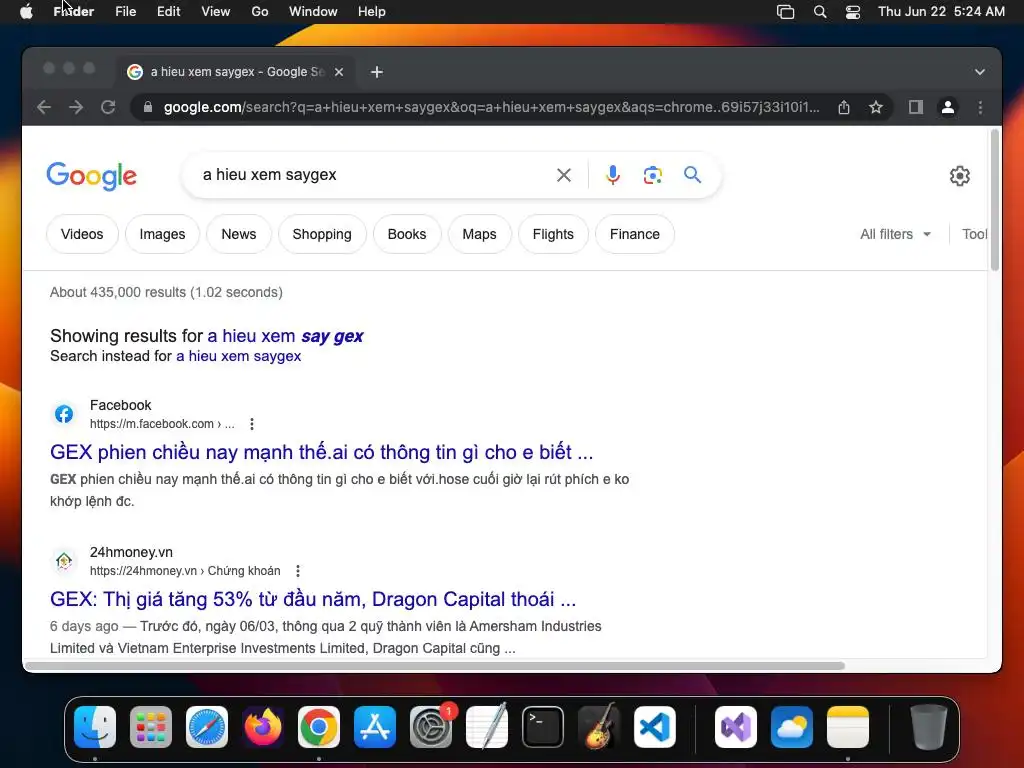Viewport: 1024px width, 768px height.
Task: Expand the All filters dropdown
Action: tap(895, 234)
